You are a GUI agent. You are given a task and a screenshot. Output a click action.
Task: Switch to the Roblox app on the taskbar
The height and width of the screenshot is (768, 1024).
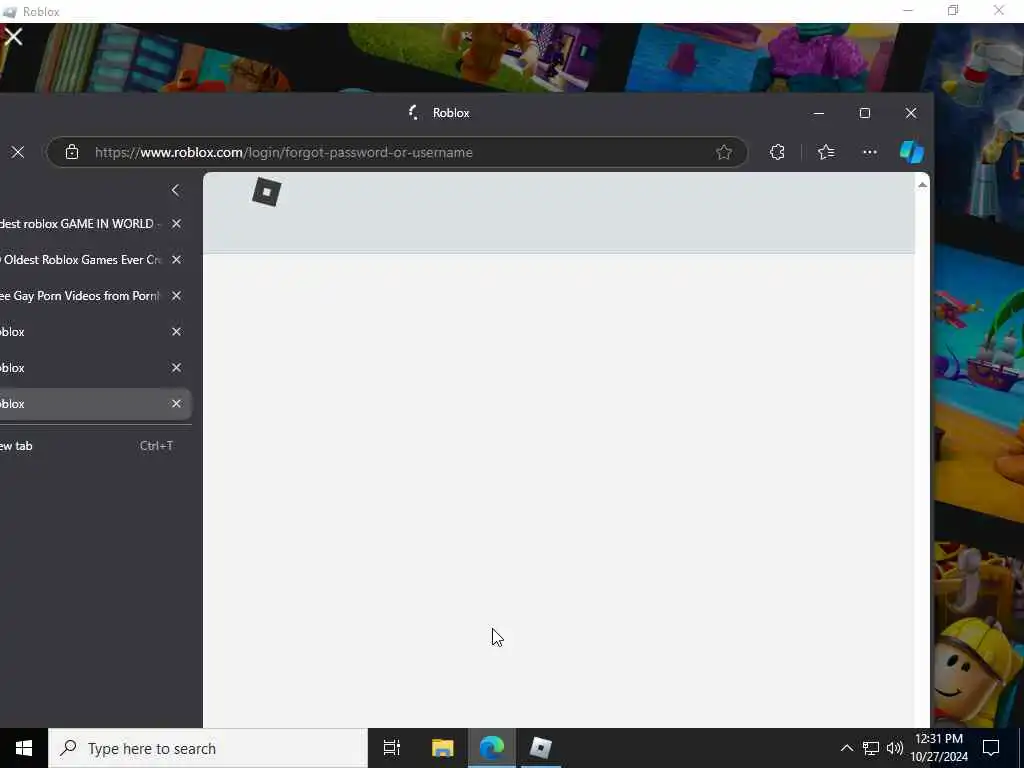point(541,748)
